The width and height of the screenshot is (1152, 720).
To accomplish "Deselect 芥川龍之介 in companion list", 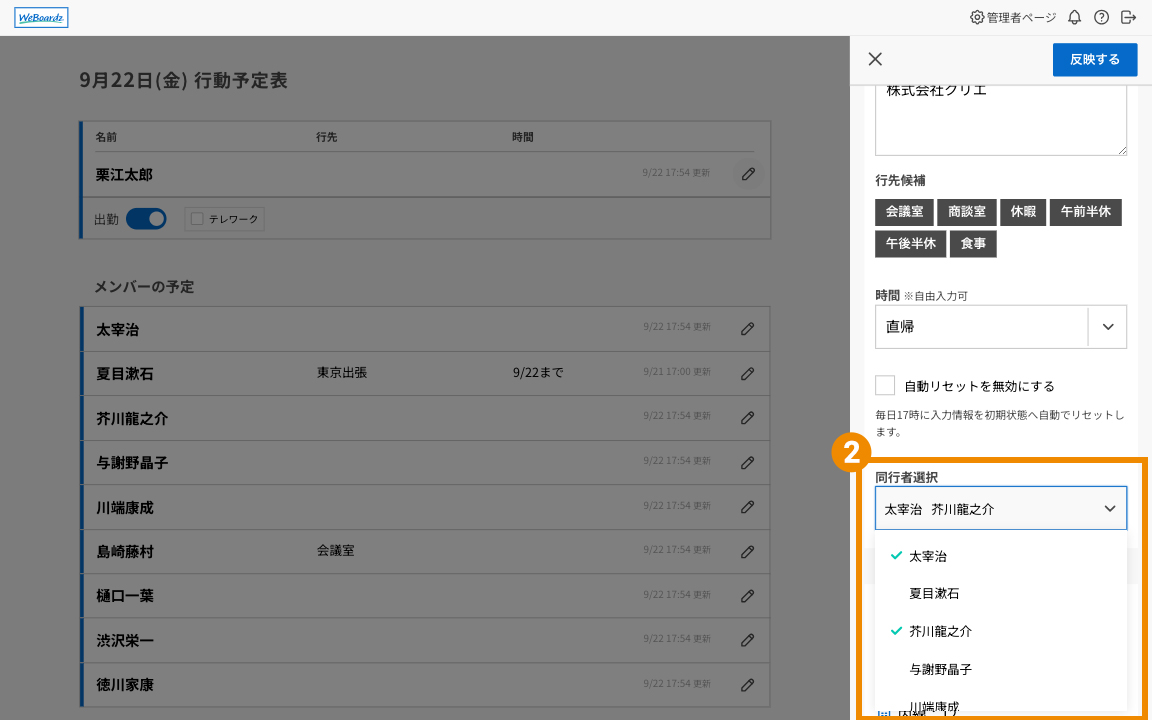I will pos(1001,631).
